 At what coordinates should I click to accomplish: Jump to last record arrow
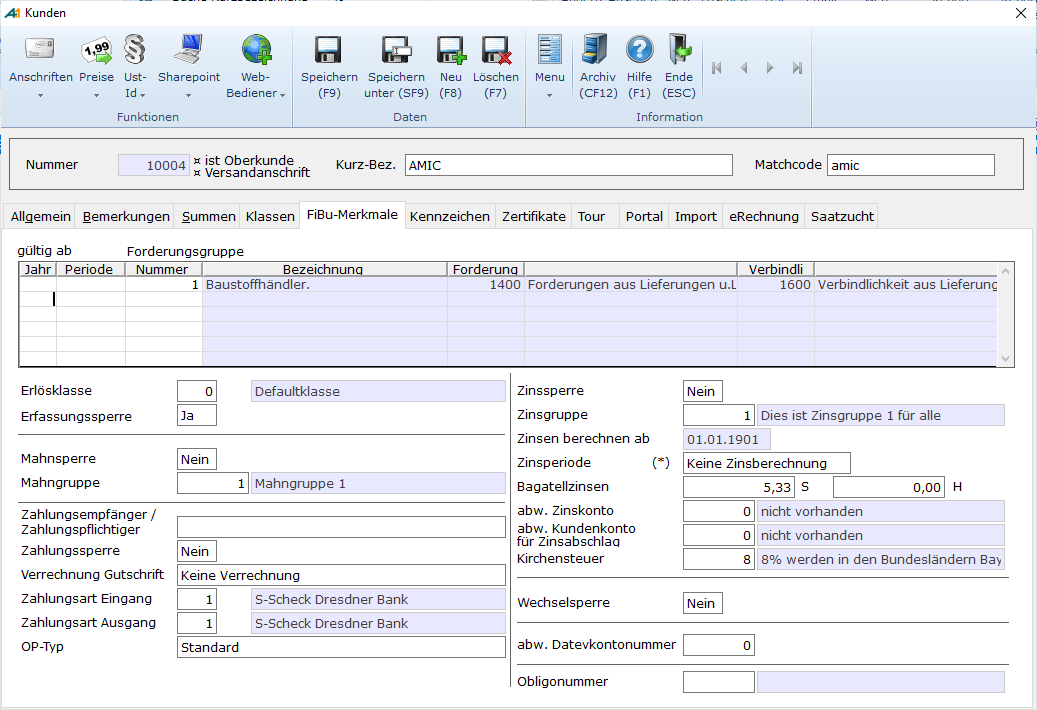coord(797,68)
